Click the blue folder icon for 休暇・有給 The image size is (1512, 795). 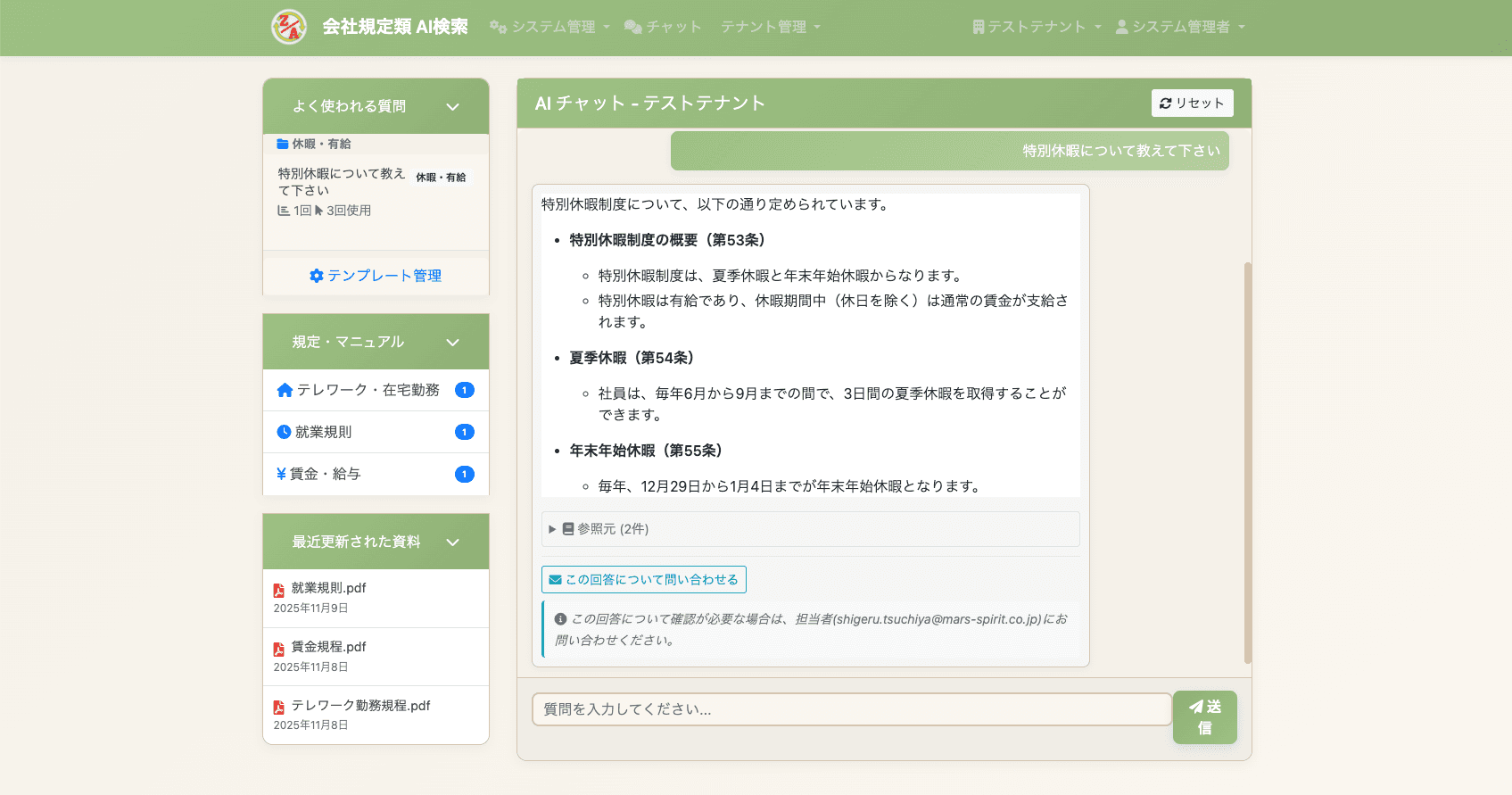point(282,144)
